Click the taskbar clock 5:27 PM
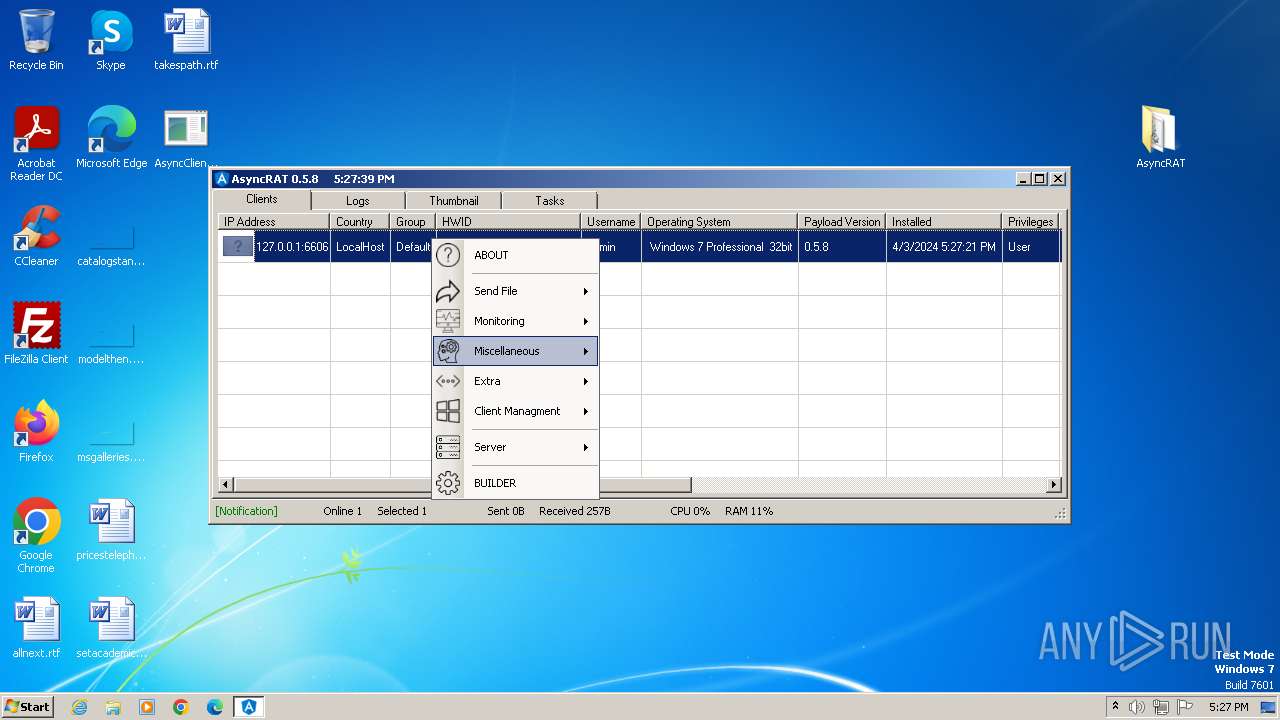The height and width of the screenshot is (720, 1280). click(1228, 707)
